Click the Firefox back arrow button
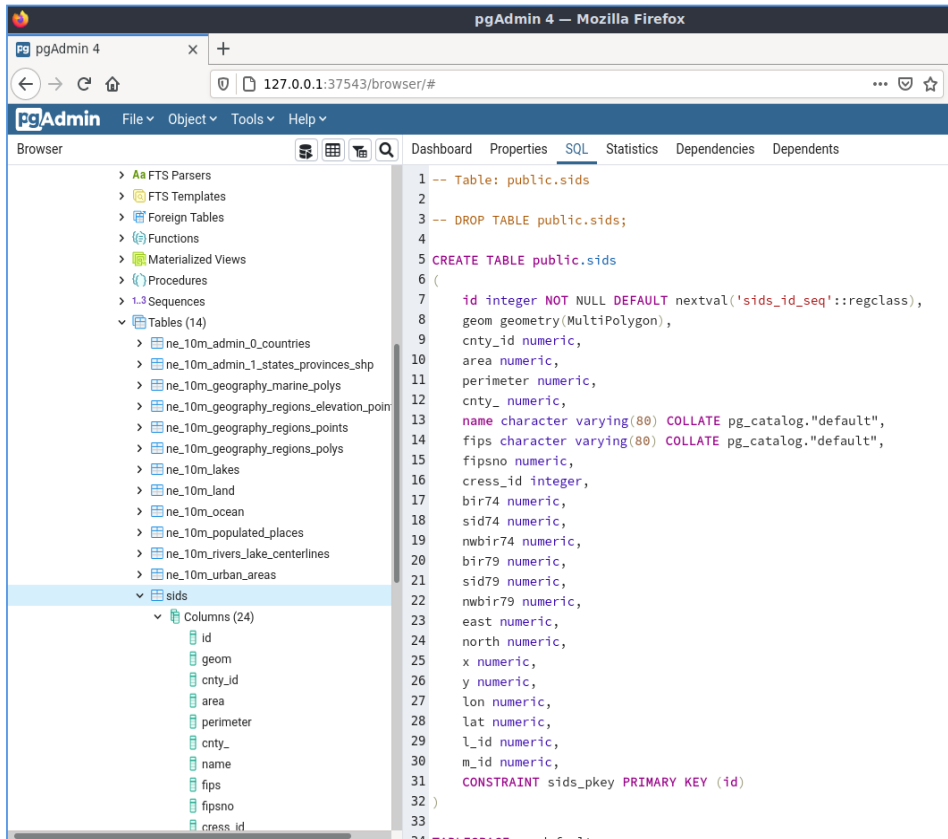 [x=25, y=84]
